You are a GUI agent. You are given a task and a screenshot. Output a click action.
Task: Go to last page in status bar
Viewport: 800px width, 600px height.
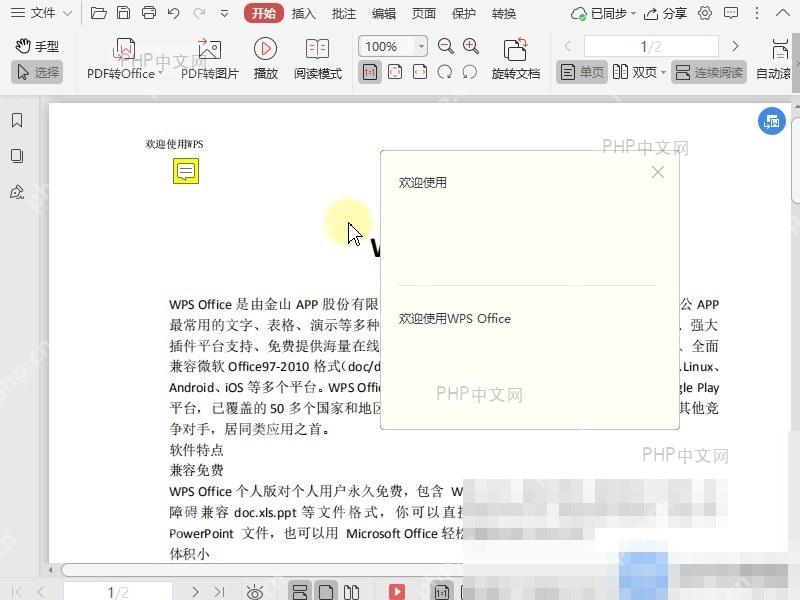click(x=219, y=592)
